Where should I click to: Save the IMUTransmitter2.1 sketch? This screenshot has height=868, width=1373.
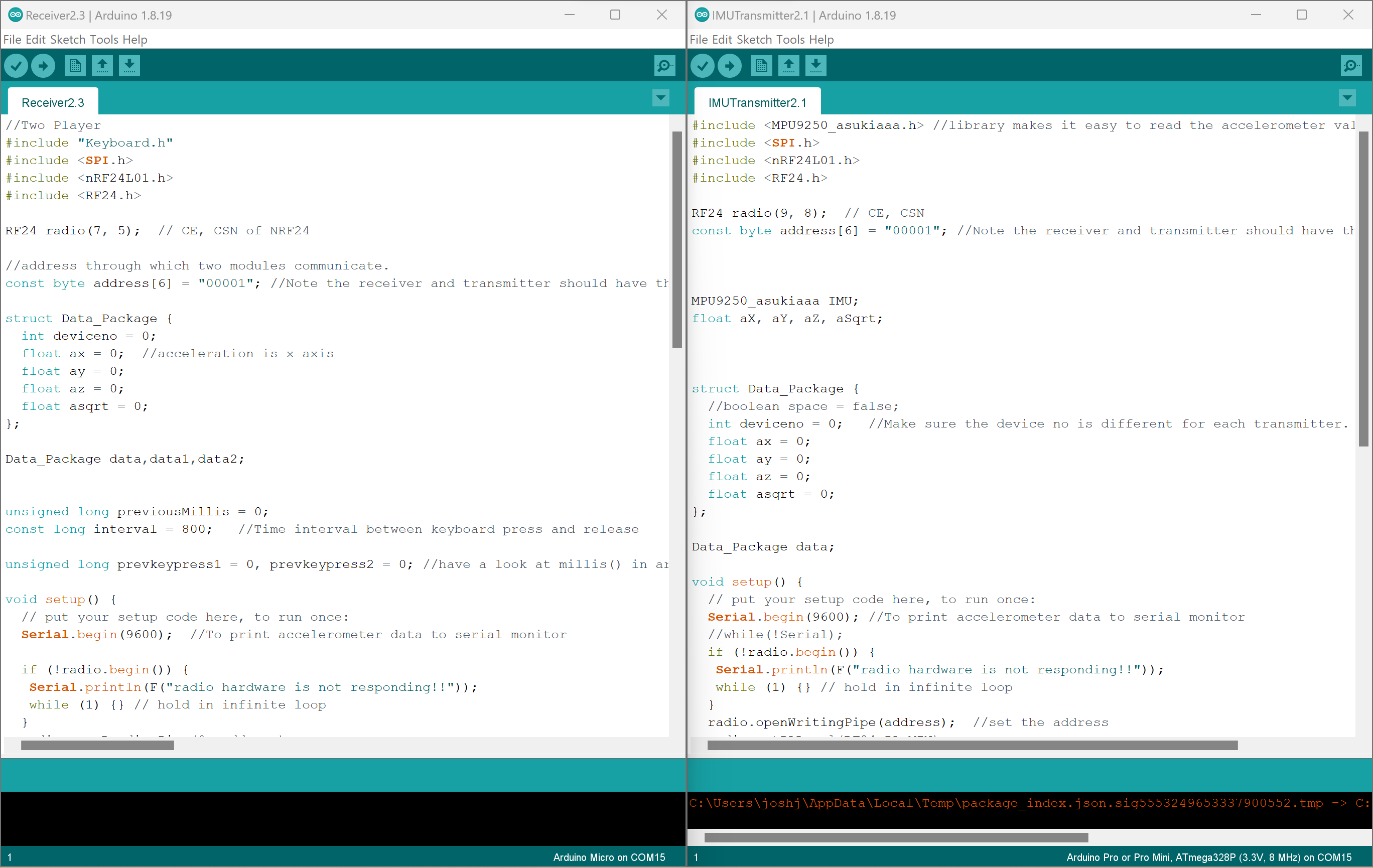pos(816,65)
